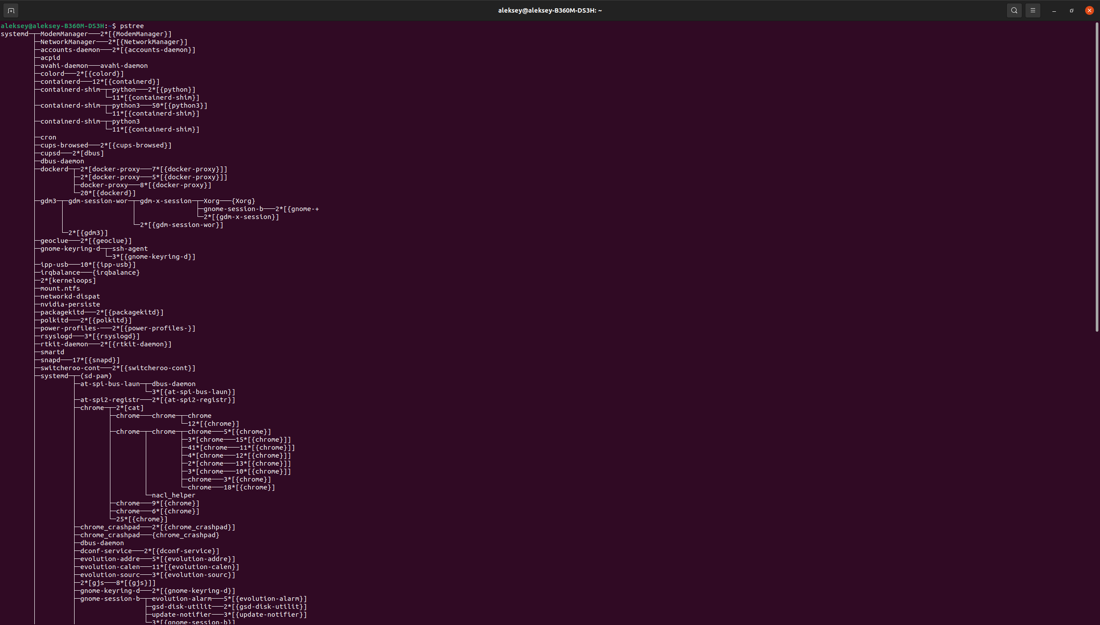Viewport: 1100px width, 625px height.
Task: Click the (sd-pam) entry
Action: point(95,376)
